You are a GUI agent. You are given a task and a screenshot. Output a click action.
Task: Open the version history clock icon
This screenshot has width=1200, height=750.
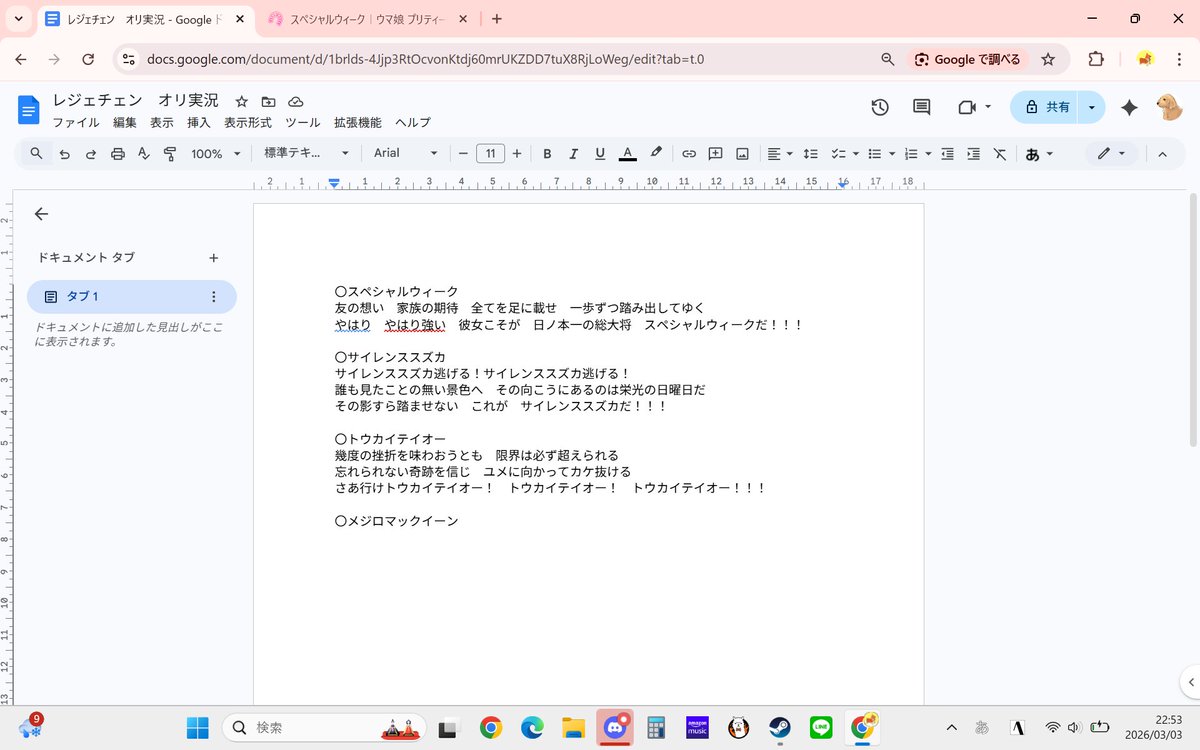point(880,107)
